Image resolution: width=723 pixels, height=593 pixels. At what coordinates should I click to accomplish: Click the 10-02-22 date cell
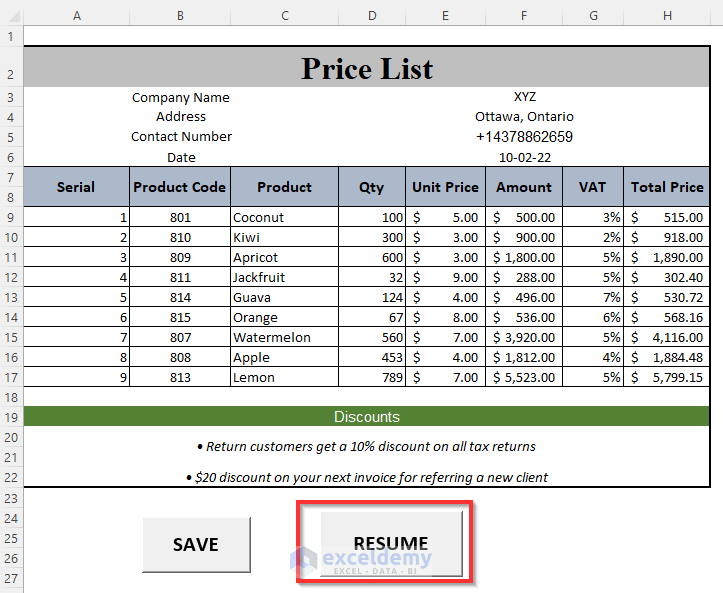pos(525,158)
